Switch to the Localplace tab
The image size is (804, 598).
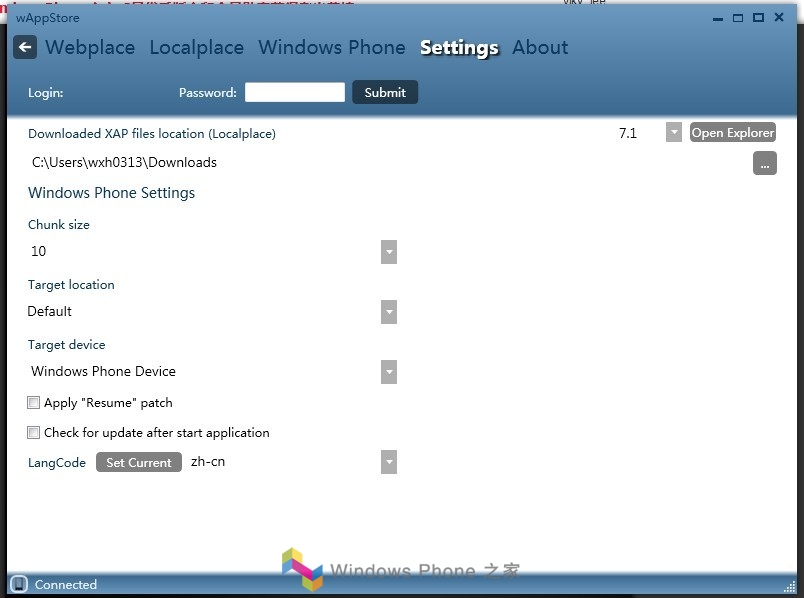(197, 48)
